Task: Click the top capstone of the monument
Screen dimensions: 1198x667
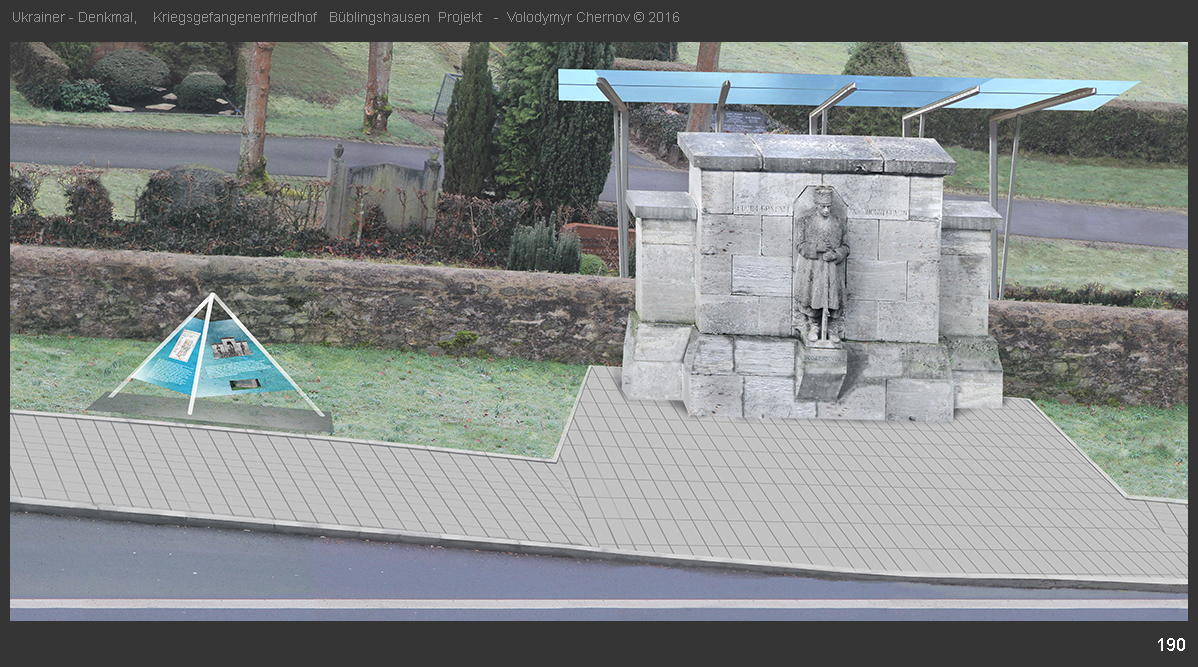Action: pos(816,152)
